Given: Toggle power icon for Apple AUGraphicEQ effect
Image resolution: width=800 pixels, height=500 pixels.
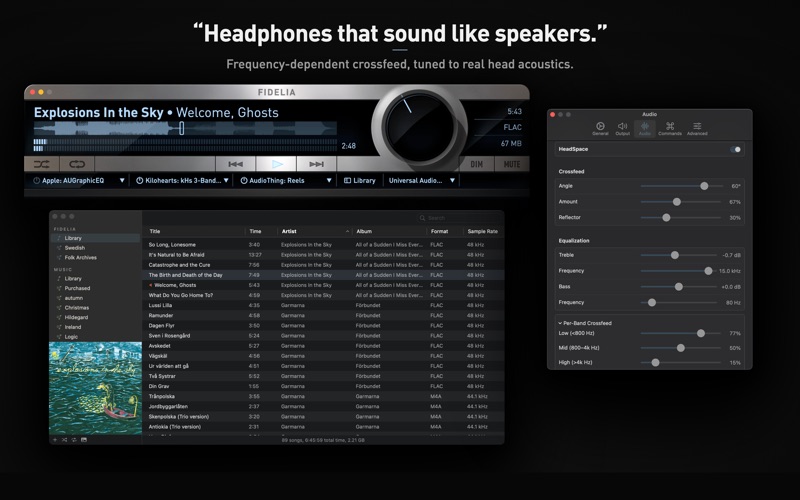Looking at the screenshot, I should click(x=37, y=181).
